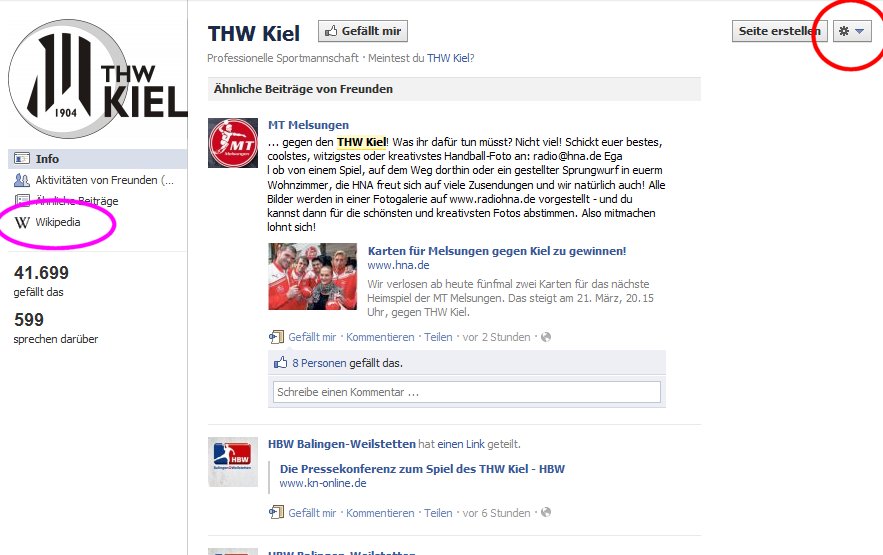
Task: Click the thumbs-up icon next to 8 Personen
Action: pyautogui.click(x=280, y=362)
